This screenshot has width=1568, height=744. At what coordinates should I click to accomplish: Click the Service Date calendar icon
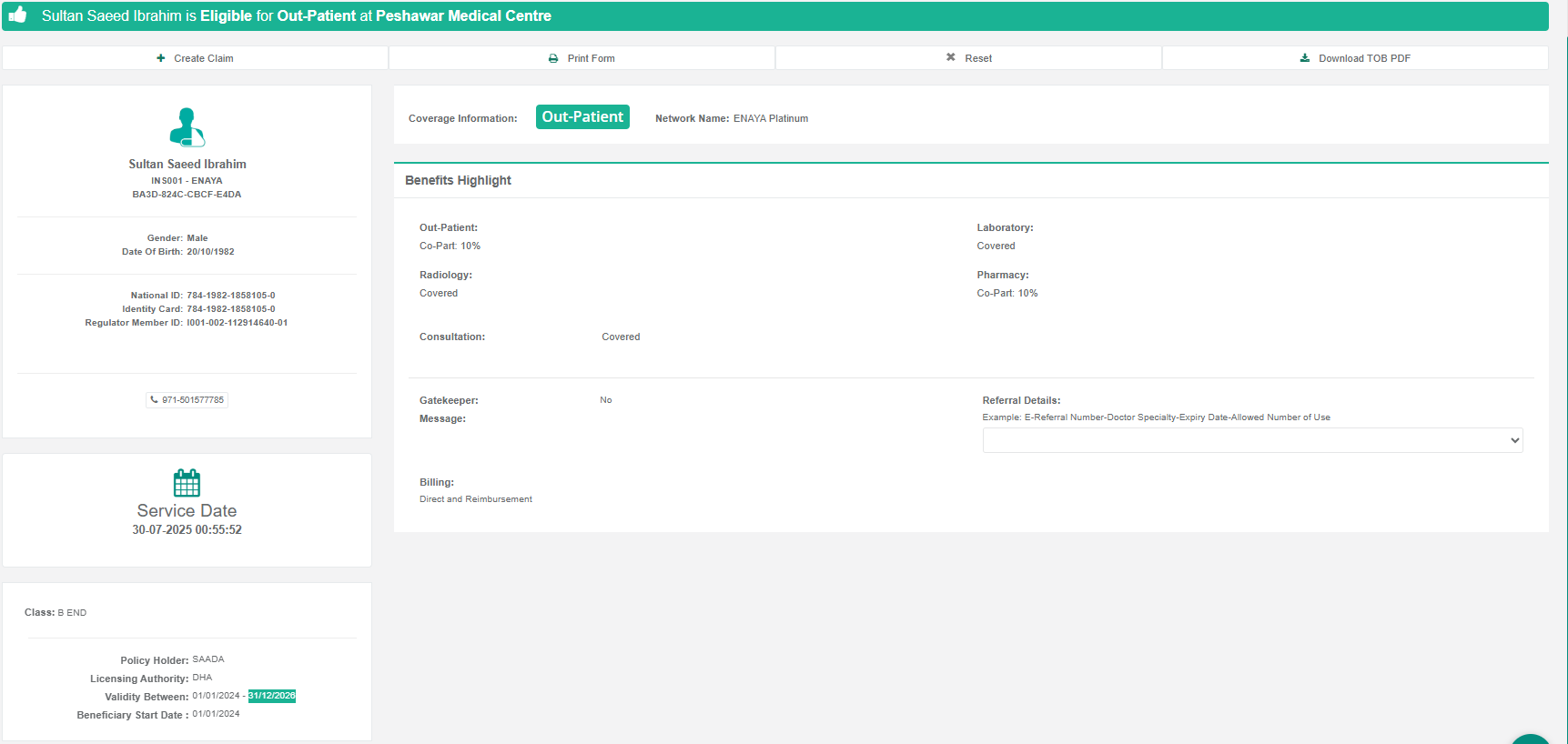pos(187,482)
